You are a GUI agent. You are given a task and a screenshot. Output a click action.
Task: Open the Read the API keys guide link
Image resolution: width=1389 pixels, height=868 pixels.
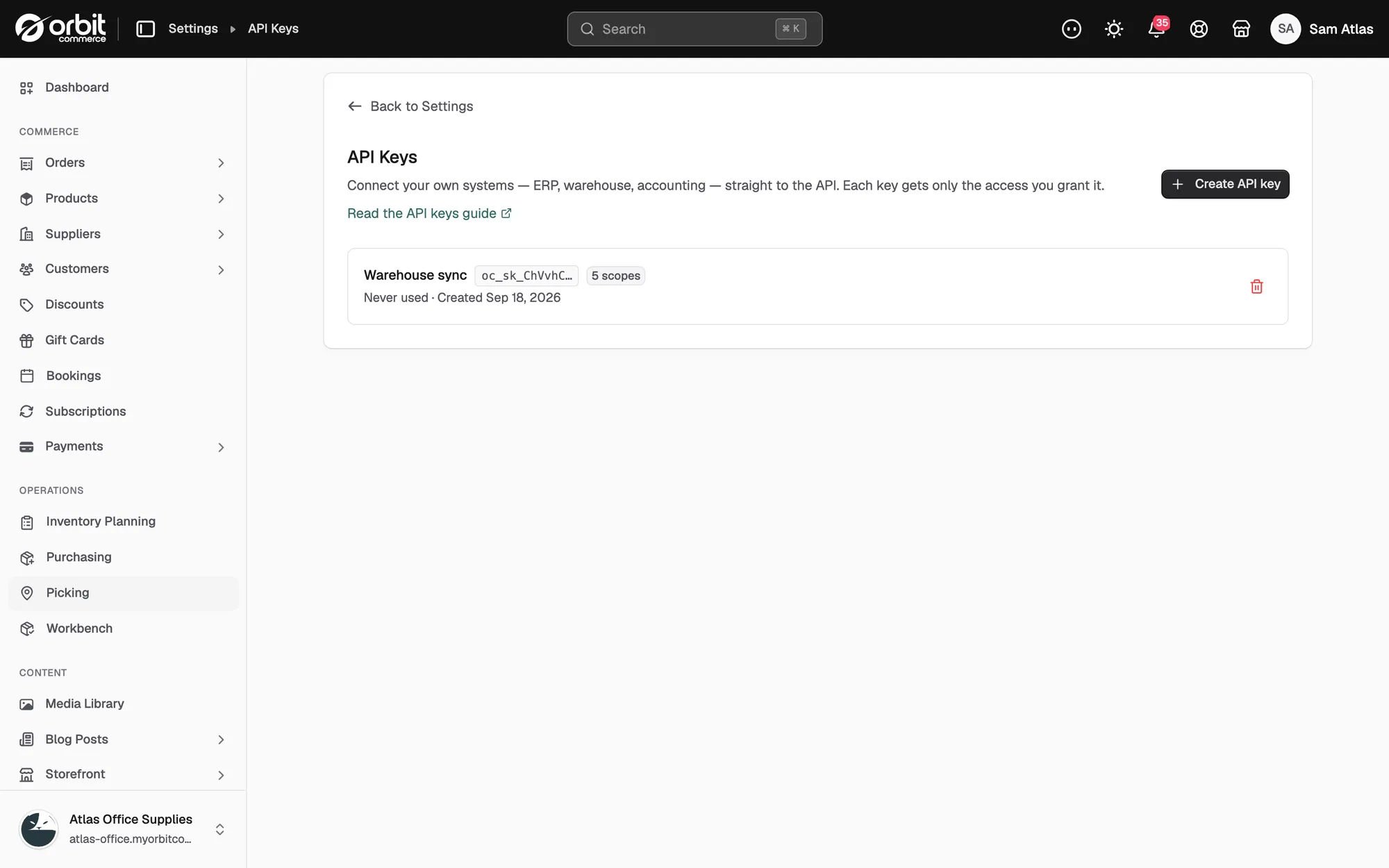tap(429, 213)
